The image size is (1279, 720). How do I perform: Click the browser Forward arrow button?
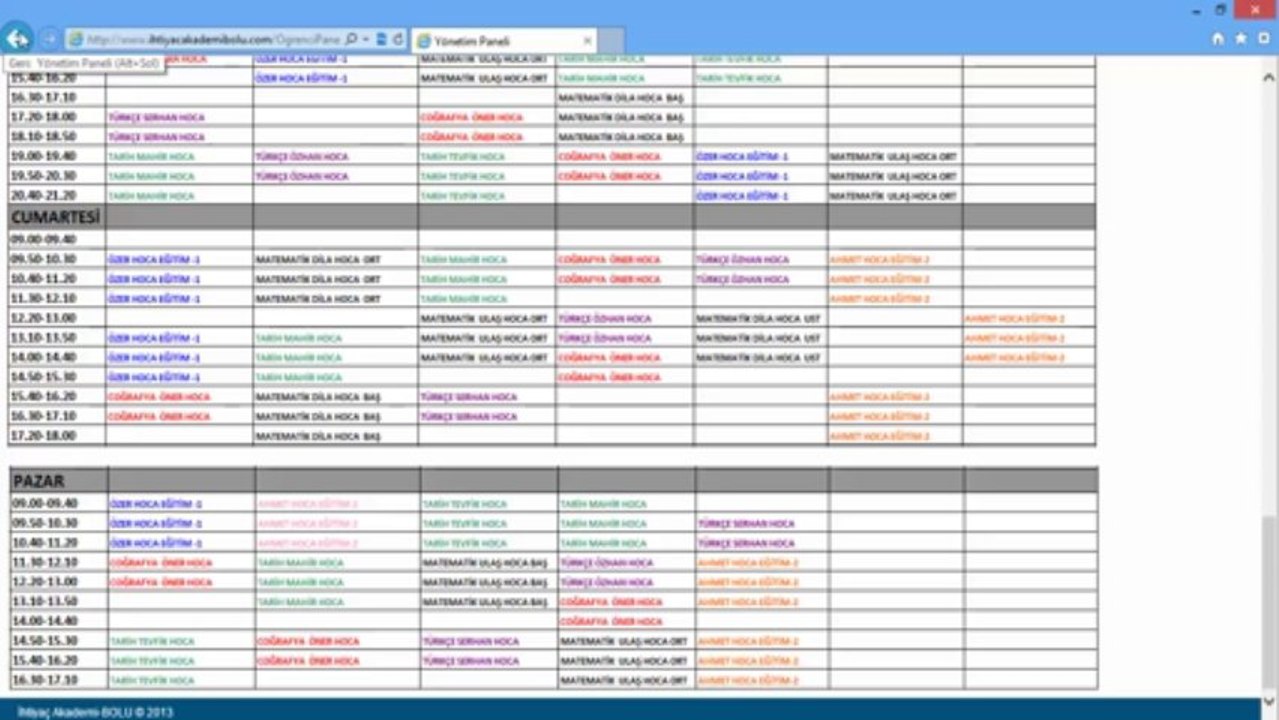49,39
